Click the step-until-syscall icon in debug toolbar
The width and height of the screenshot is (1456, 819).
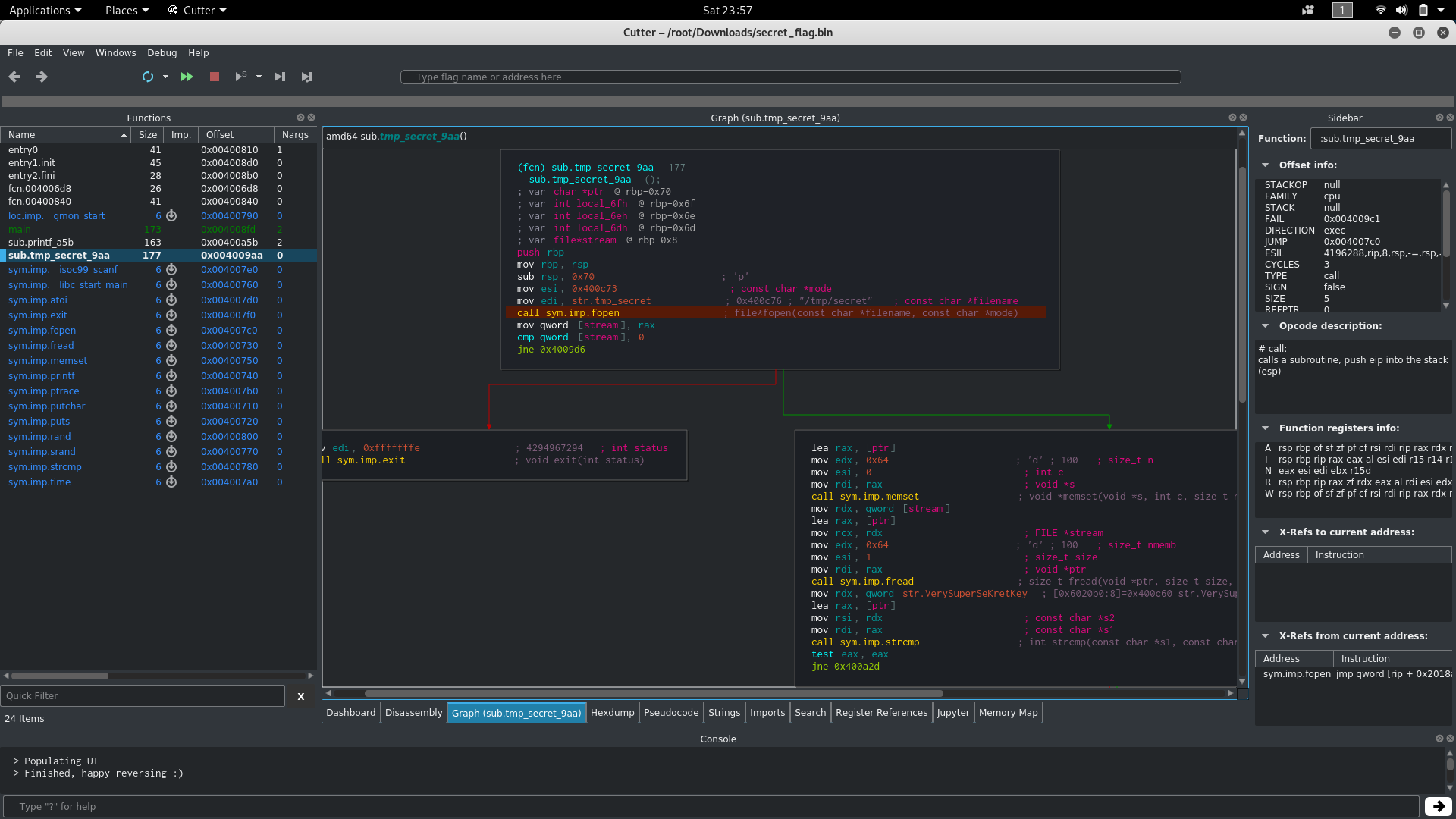coord(240,77)
